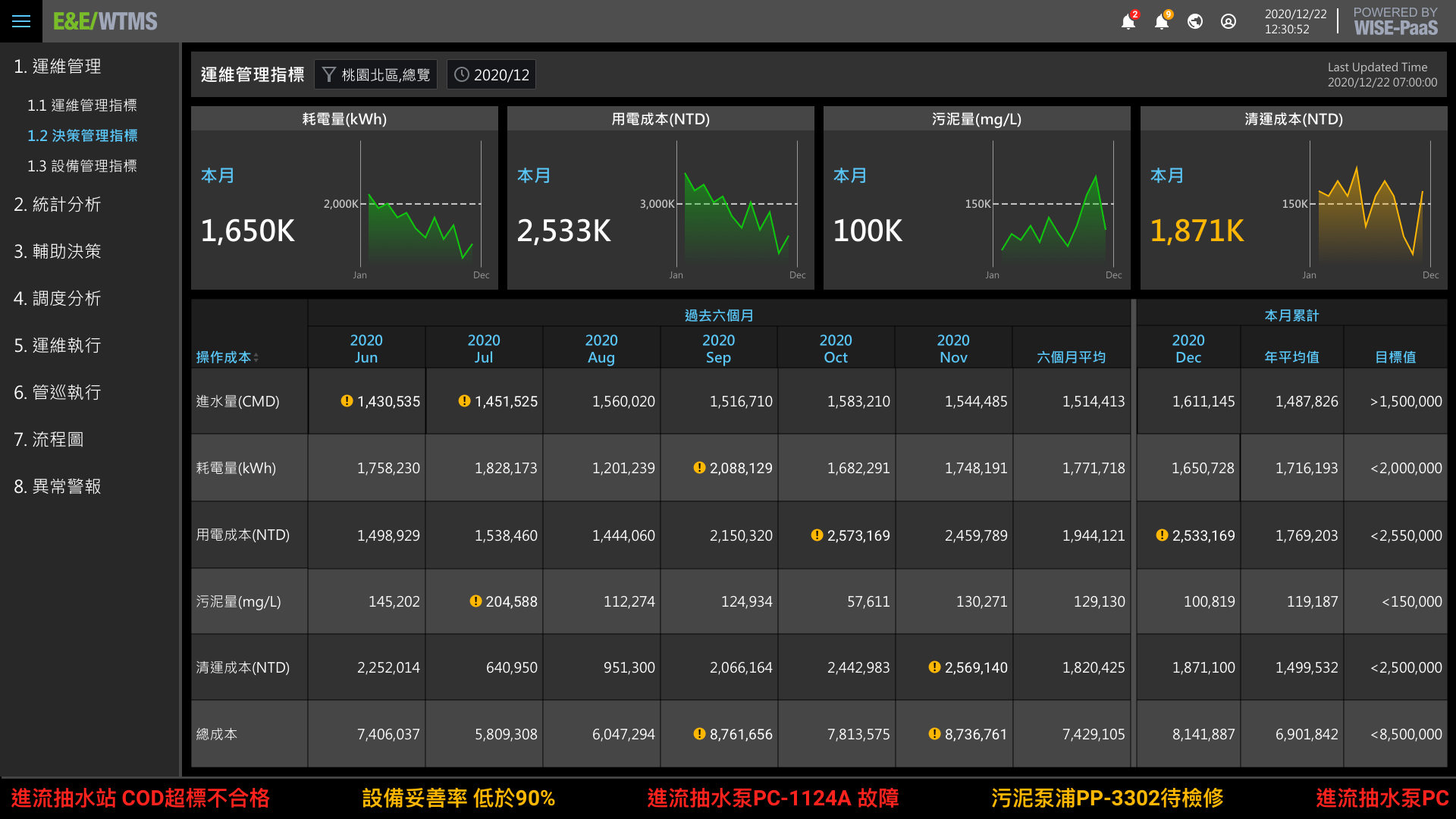Image resolution: width=1456 pixels, height=819 pixels.
Task: Expand menu 1. 運維管理
Action: tap(58, 66)
